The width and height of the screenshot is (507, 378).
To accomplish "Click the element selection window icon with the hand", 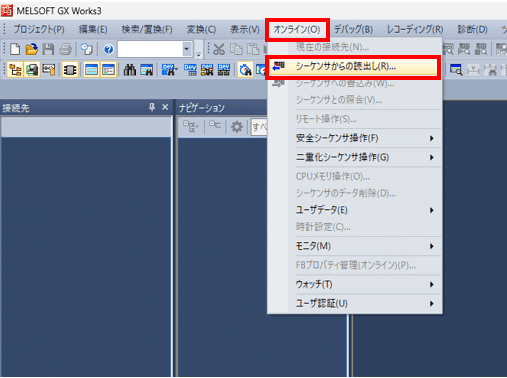I will click(49, 70).
